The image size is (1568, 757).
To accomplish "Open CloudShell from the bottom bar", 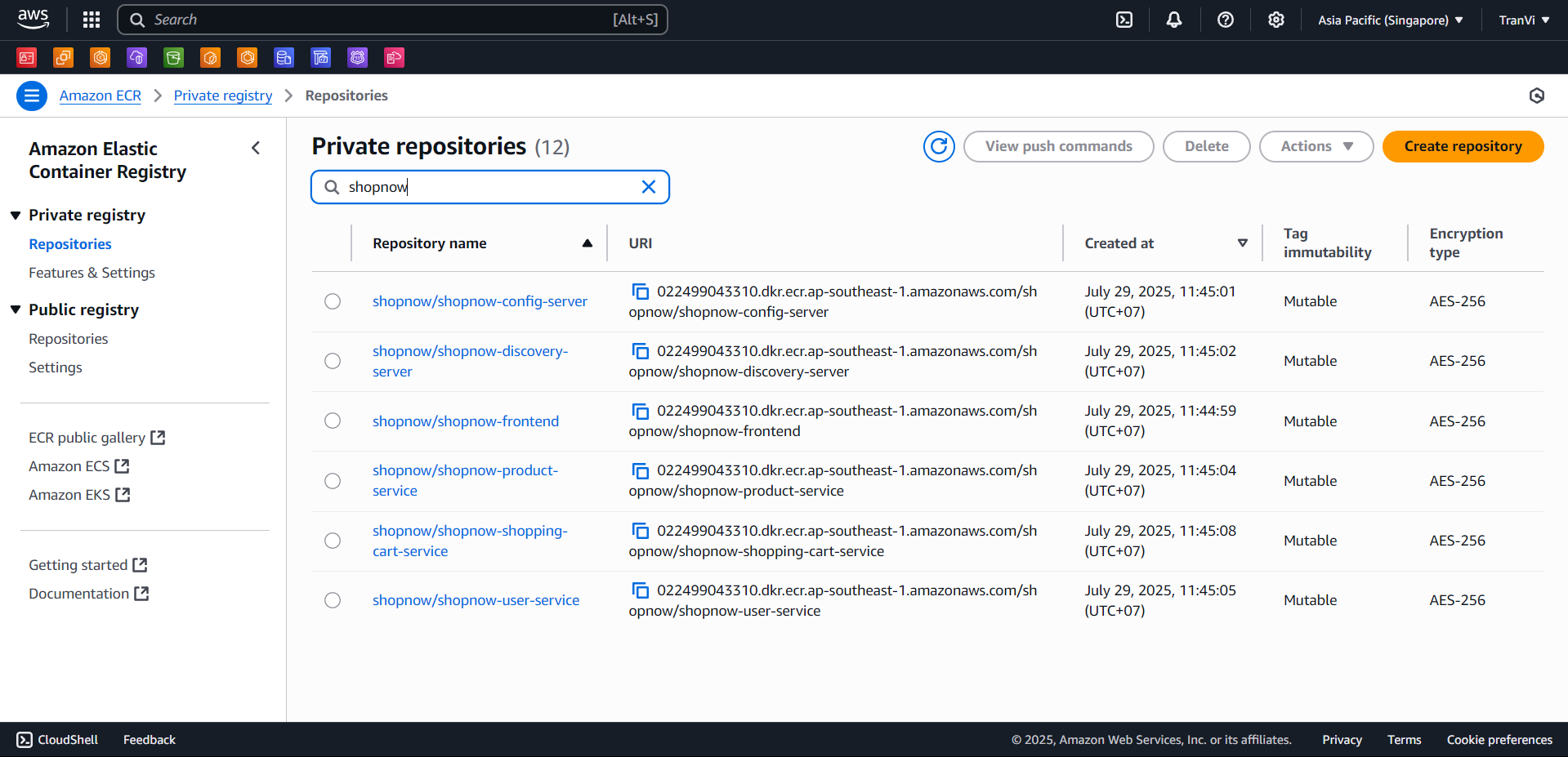I will tap(56, 739).
